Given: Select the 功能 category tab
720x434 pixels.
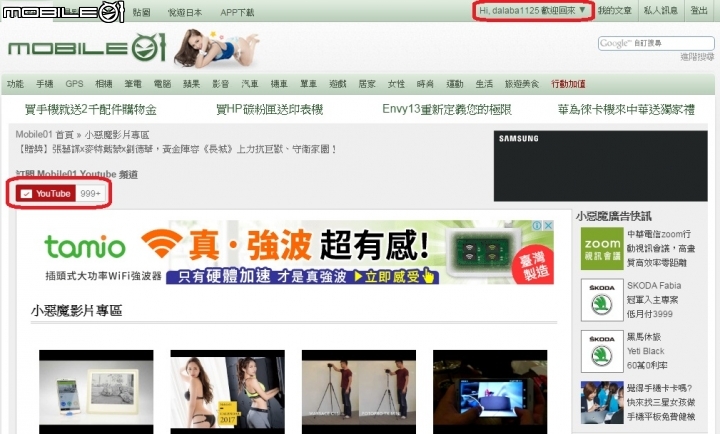Looking at the screenshot, I should [x=15, y=84].
